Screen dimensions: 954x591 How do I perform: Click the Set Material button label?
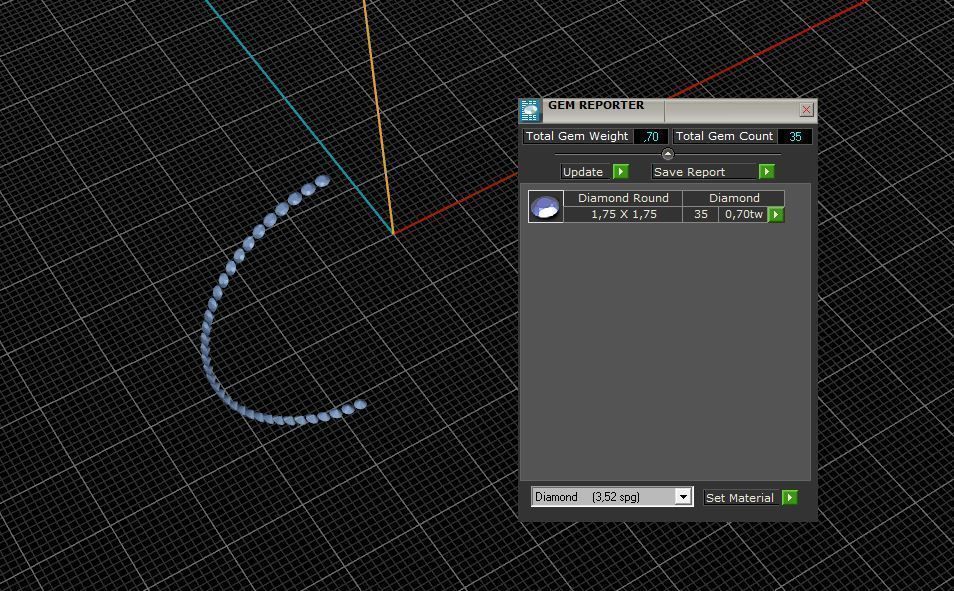[x=740, y=498]
